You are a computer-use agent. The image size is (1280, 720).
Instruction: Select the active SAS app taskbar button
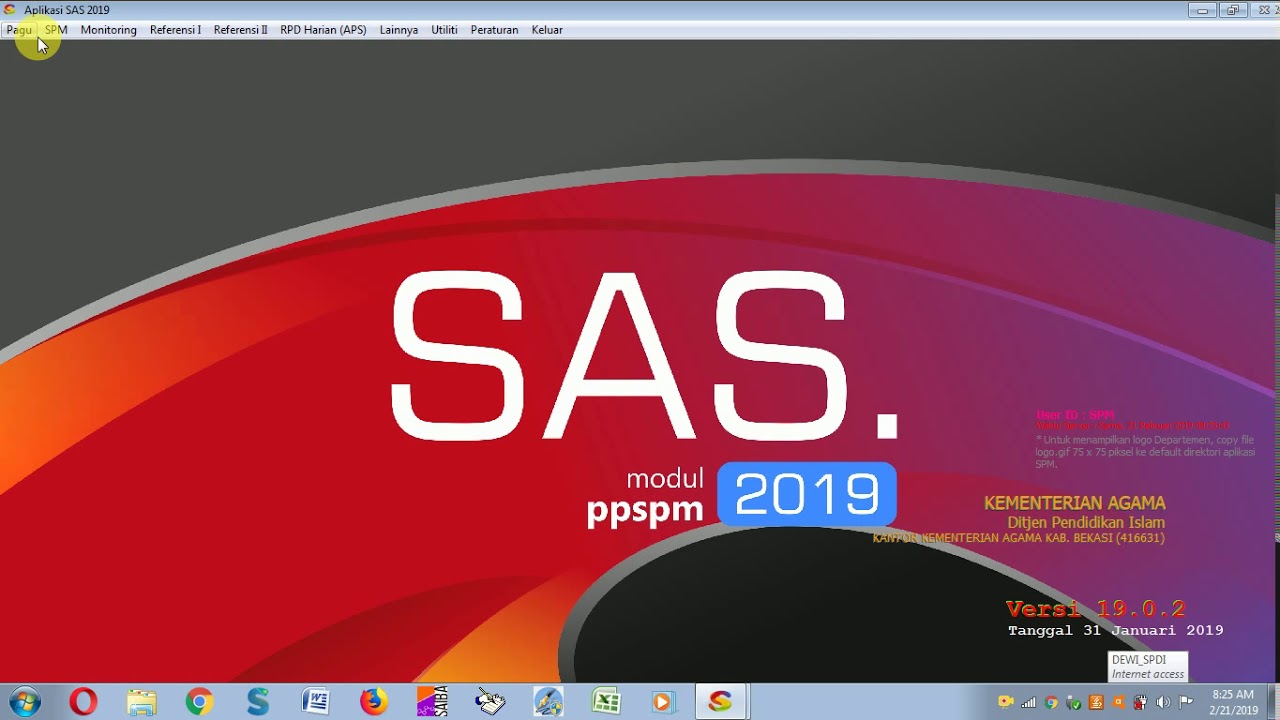[721, 702]
